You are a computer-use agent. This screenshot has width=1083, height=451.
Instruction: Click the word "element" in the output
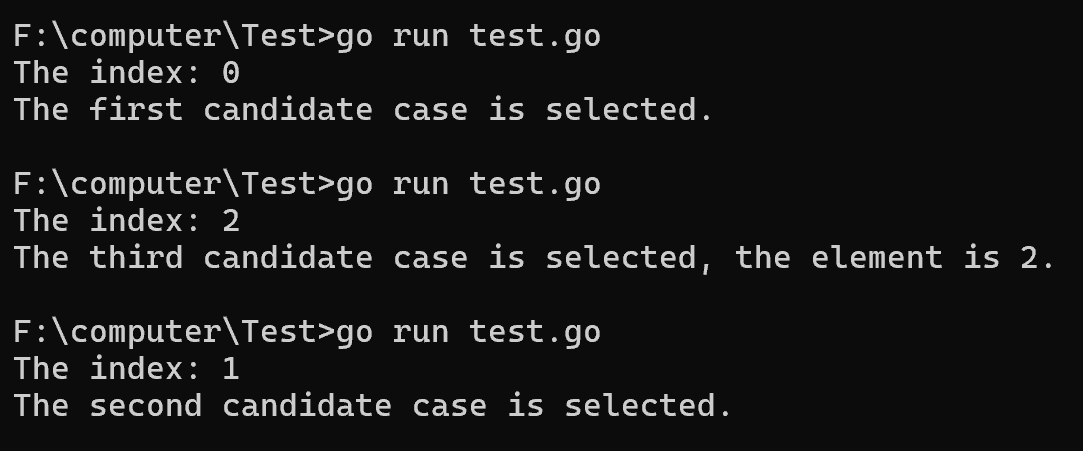[x=877, y=258]
